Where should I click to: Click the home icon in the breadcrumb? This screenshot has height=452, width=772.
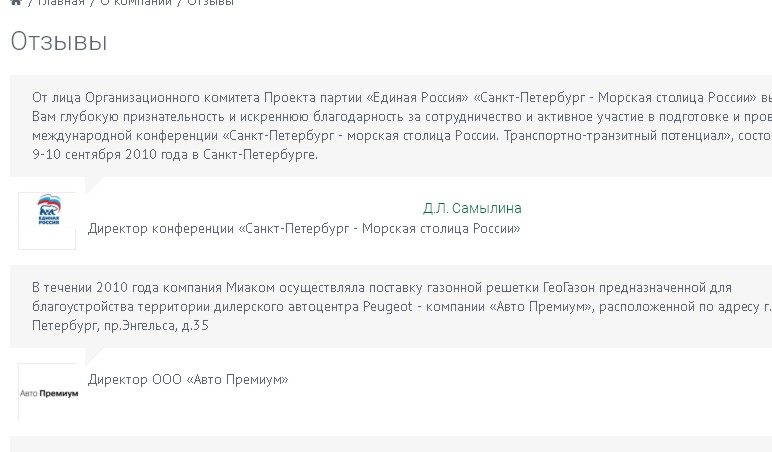[16, 2]
